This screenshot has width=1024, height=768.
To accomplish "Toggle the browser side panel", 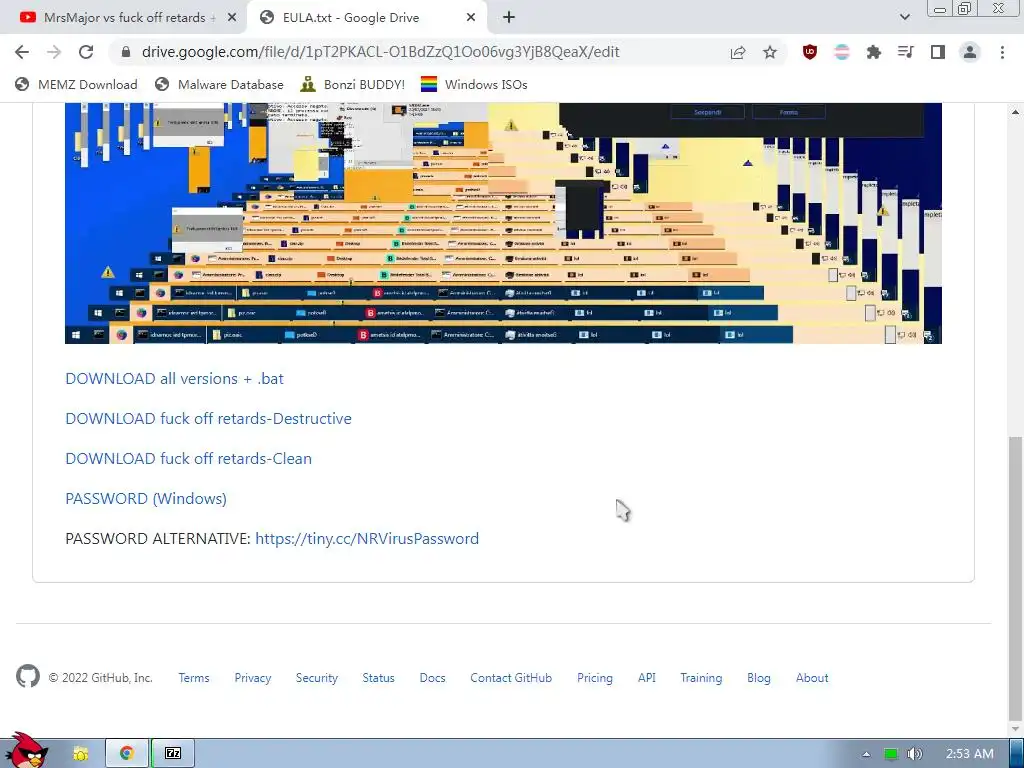I will [x=938, y=52].
